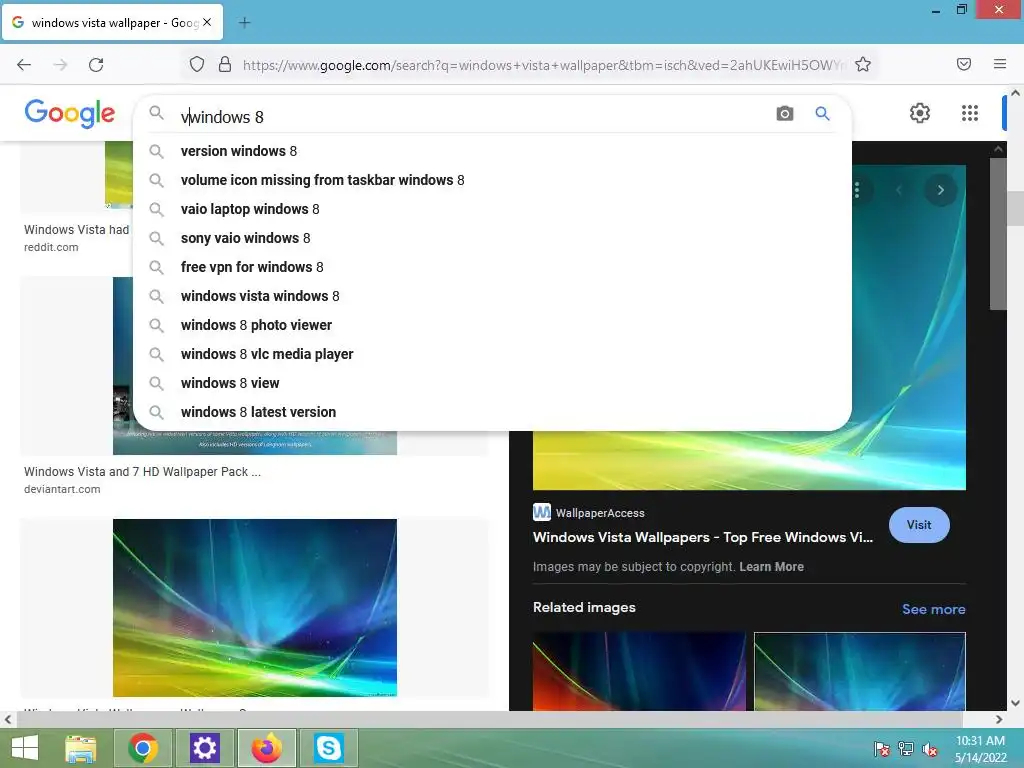Screen dimensions: 1024x768
Task: Click the search field containing windows 8
Action: (473, 117)
